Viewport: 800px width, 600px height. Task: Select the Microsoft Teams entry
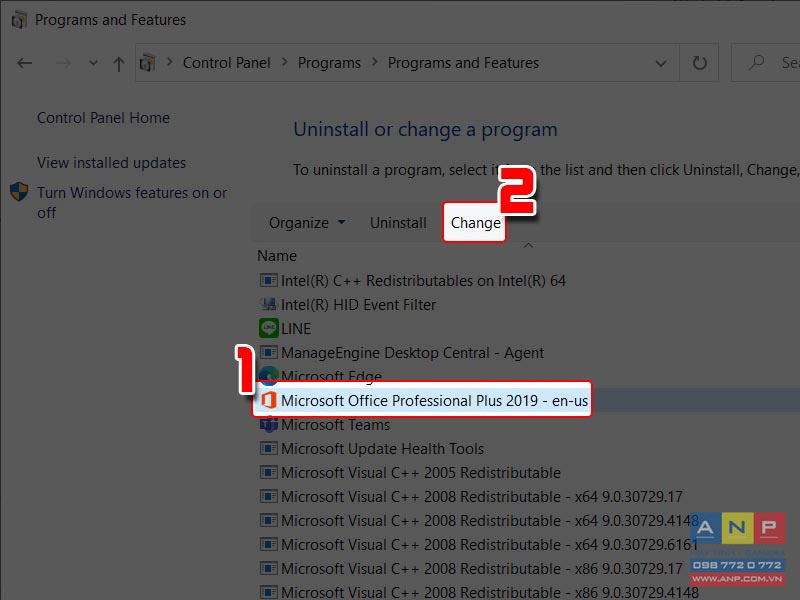click(x=335, y=424)
